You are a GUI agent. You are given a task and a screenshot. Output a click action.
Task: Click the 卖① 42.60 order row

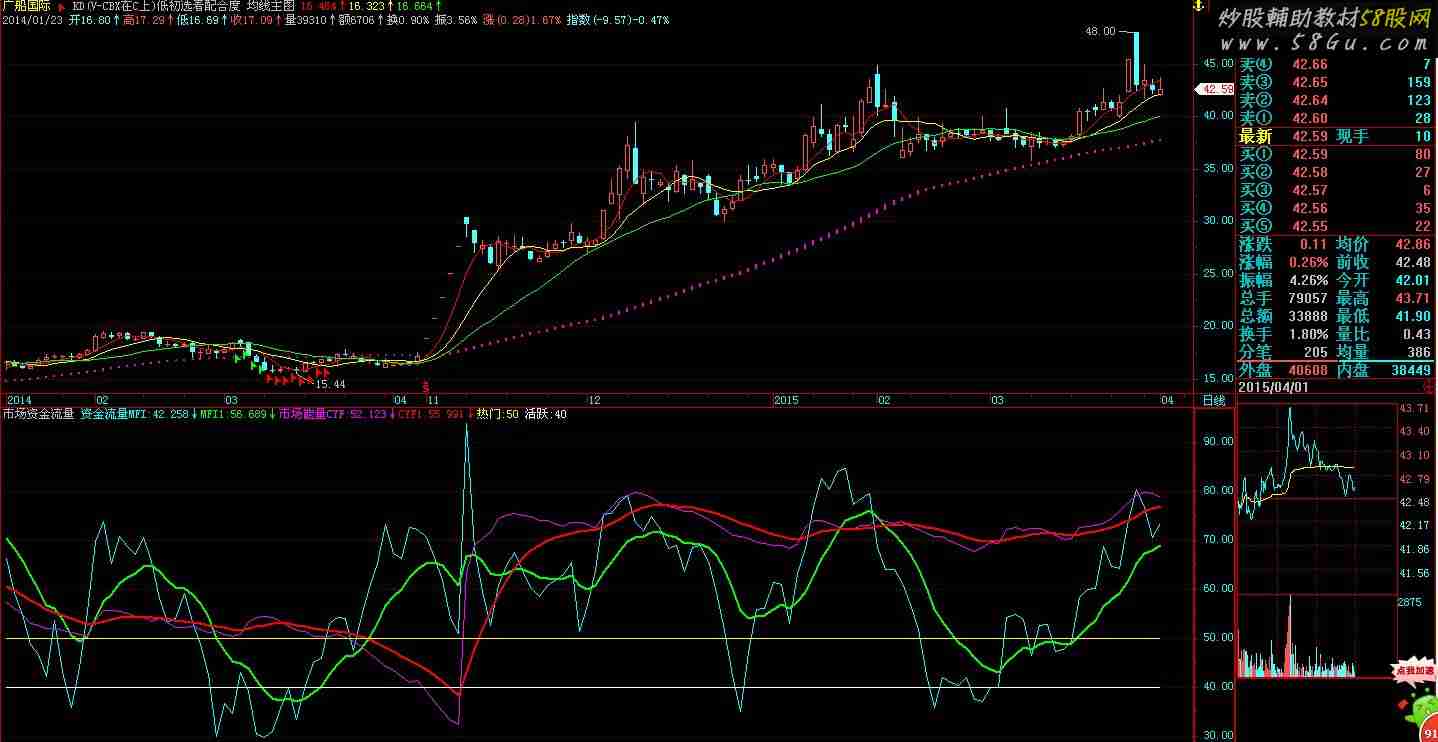[x=1335, y=118]
